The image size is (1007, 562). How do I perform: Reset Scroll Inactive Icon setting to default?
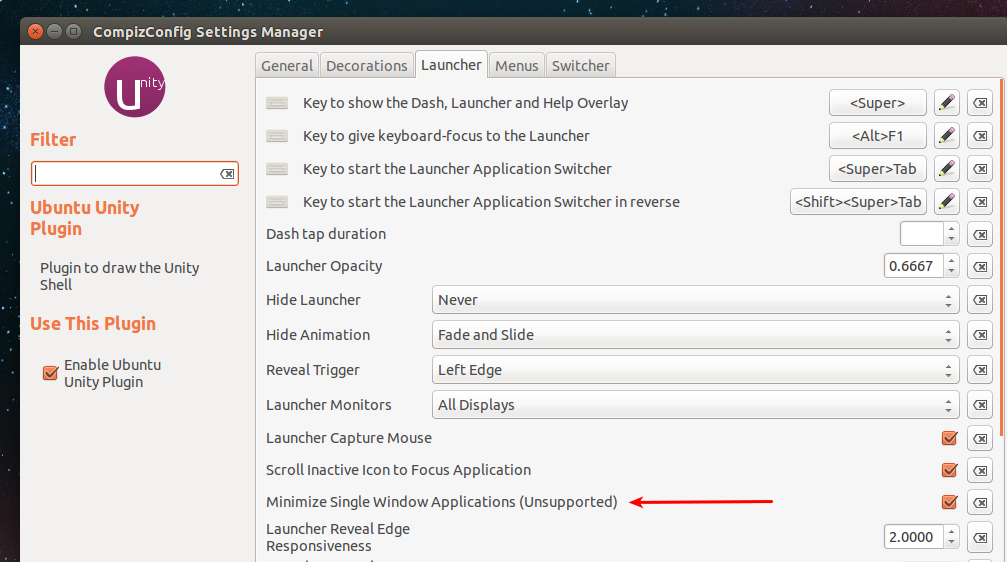click(980, 470)
